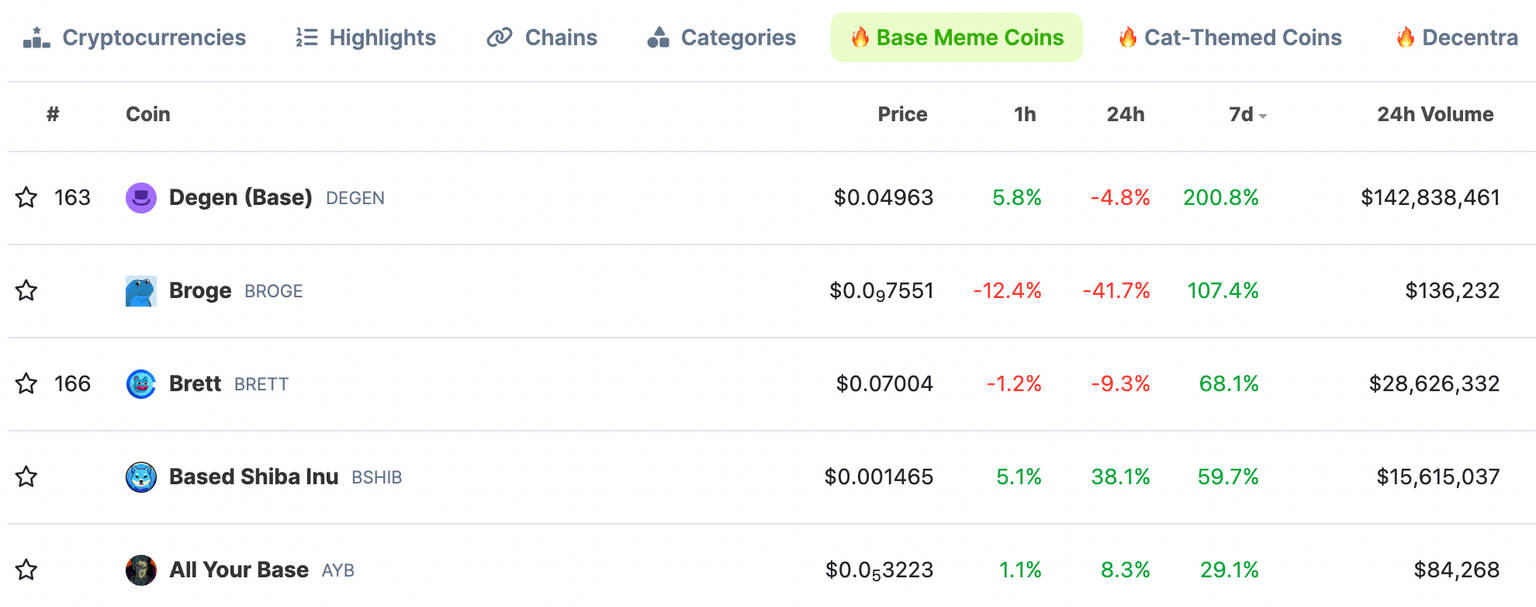Click the Categories shapes icon
This screenshot has height=607, width=1536.
coord(658,38)
